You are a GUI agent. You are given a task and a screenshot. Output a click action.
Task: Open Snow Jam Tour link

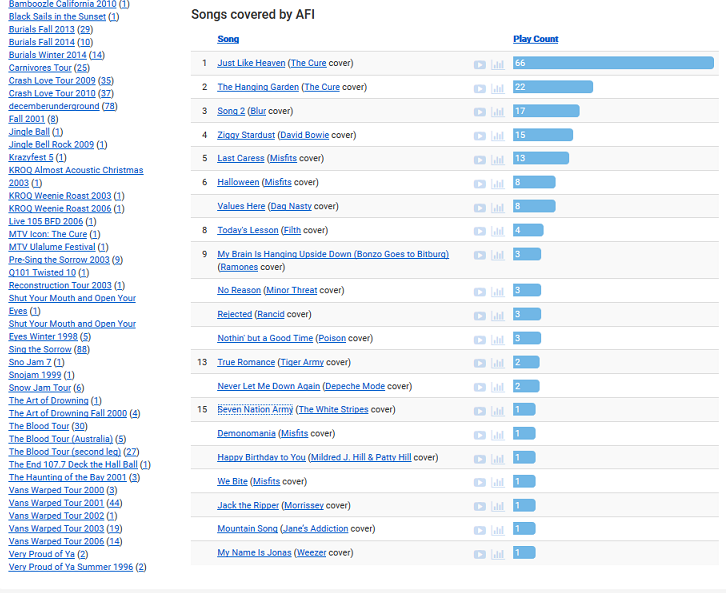(x=40, y=388)
